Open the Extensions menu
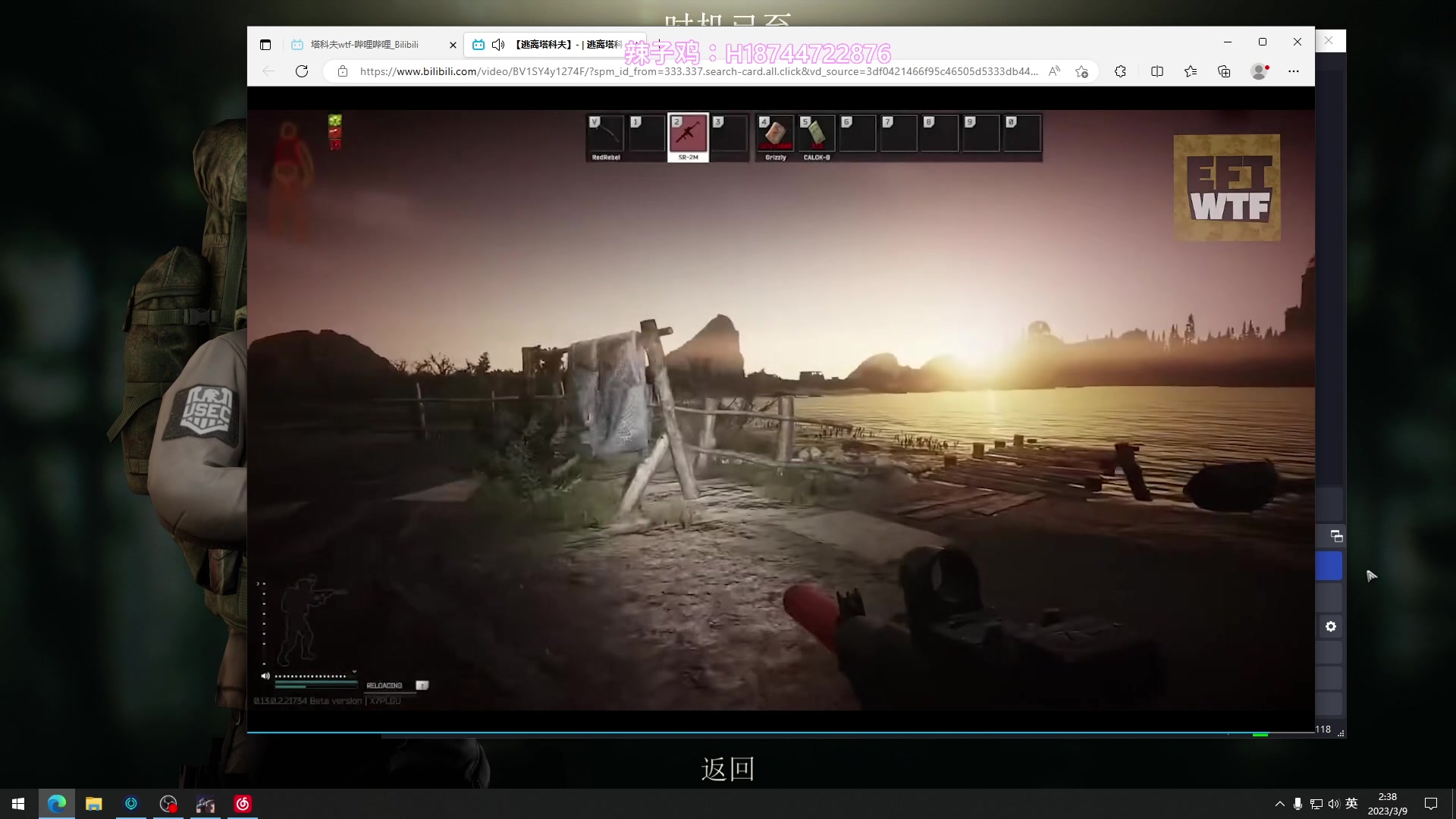 (1120, 71)
